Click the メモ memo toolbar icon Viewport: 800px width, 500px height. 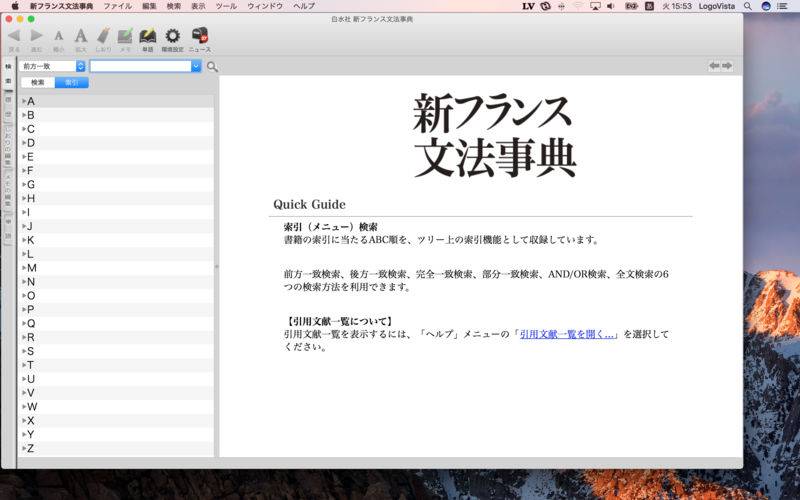tap(125, 37)
